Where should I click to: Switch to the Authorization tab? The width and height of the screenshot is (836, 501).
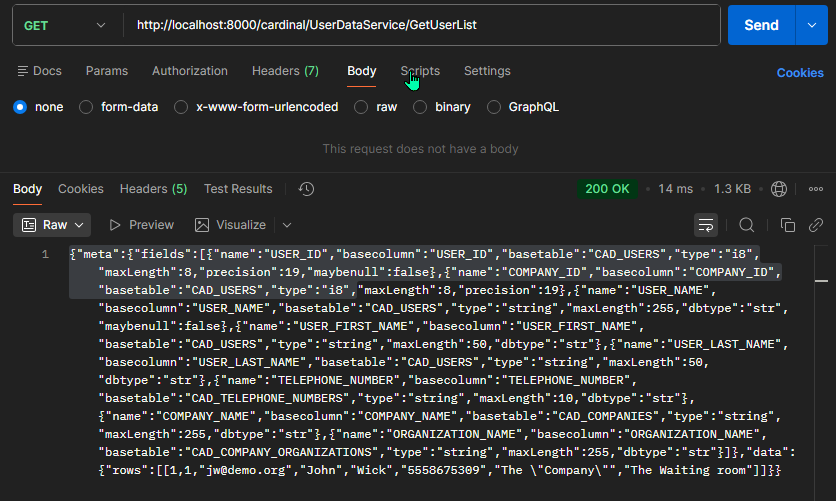190,71
